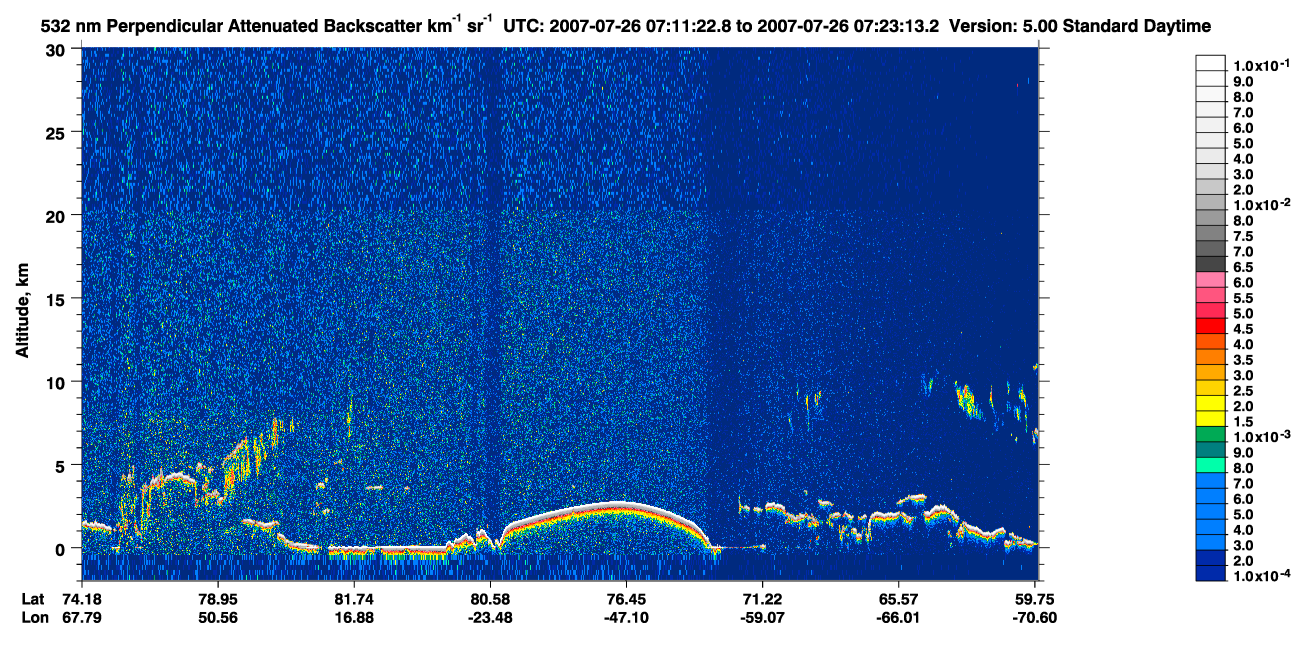Select the darkest navy 1.0x10-4 colorbar swatch
1300x667 pixels.
tap(1211, 574)
